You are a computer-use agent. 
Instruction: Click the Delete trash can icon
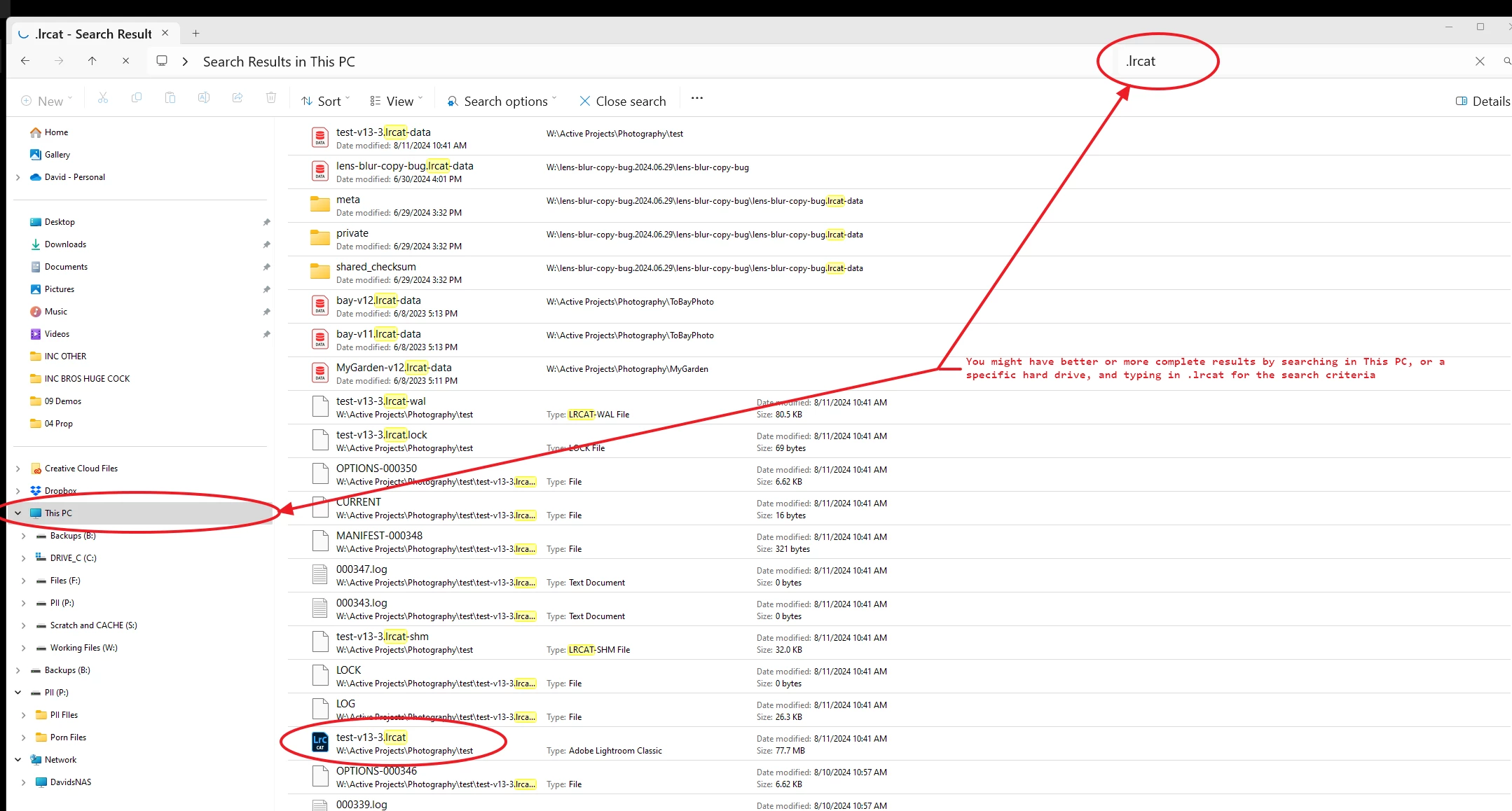pos(271,99)
